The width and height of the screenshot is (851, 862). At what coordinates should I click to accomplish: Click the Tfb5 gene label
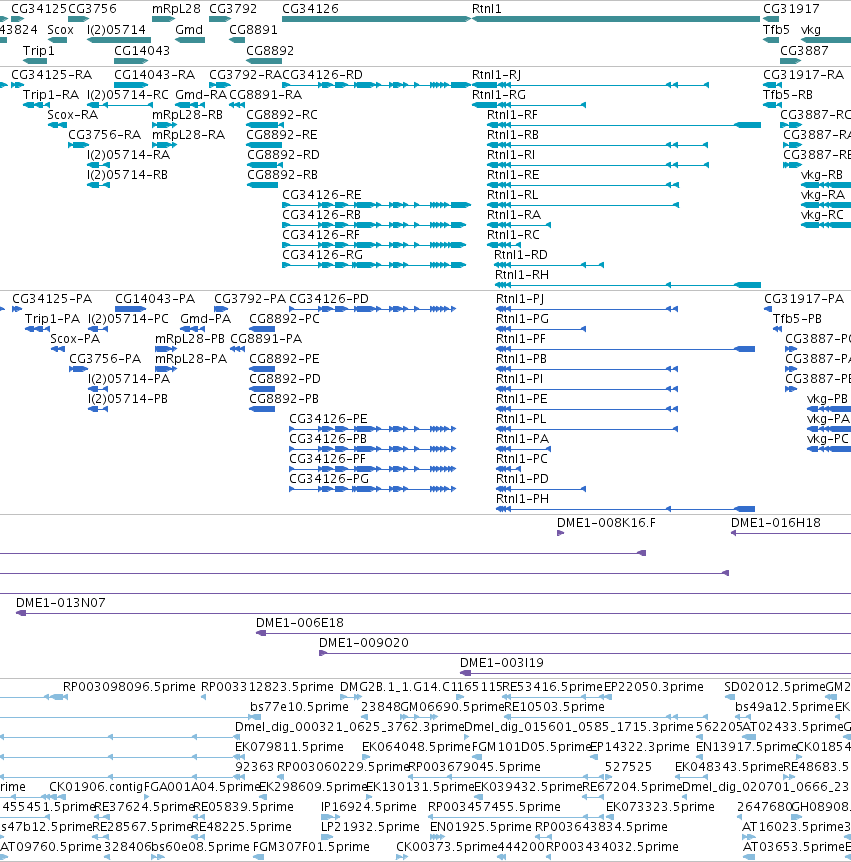coord(776,30)
